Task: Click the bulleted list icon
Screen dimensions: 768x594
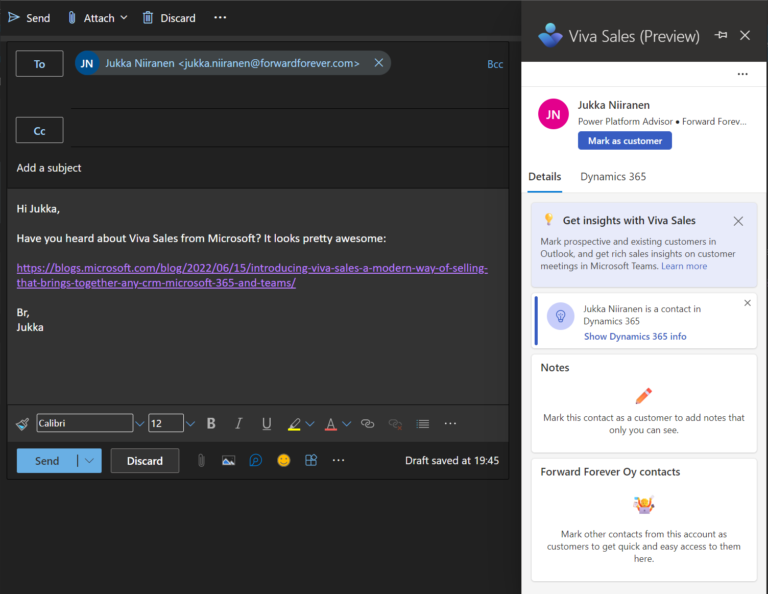Action: 422,423
